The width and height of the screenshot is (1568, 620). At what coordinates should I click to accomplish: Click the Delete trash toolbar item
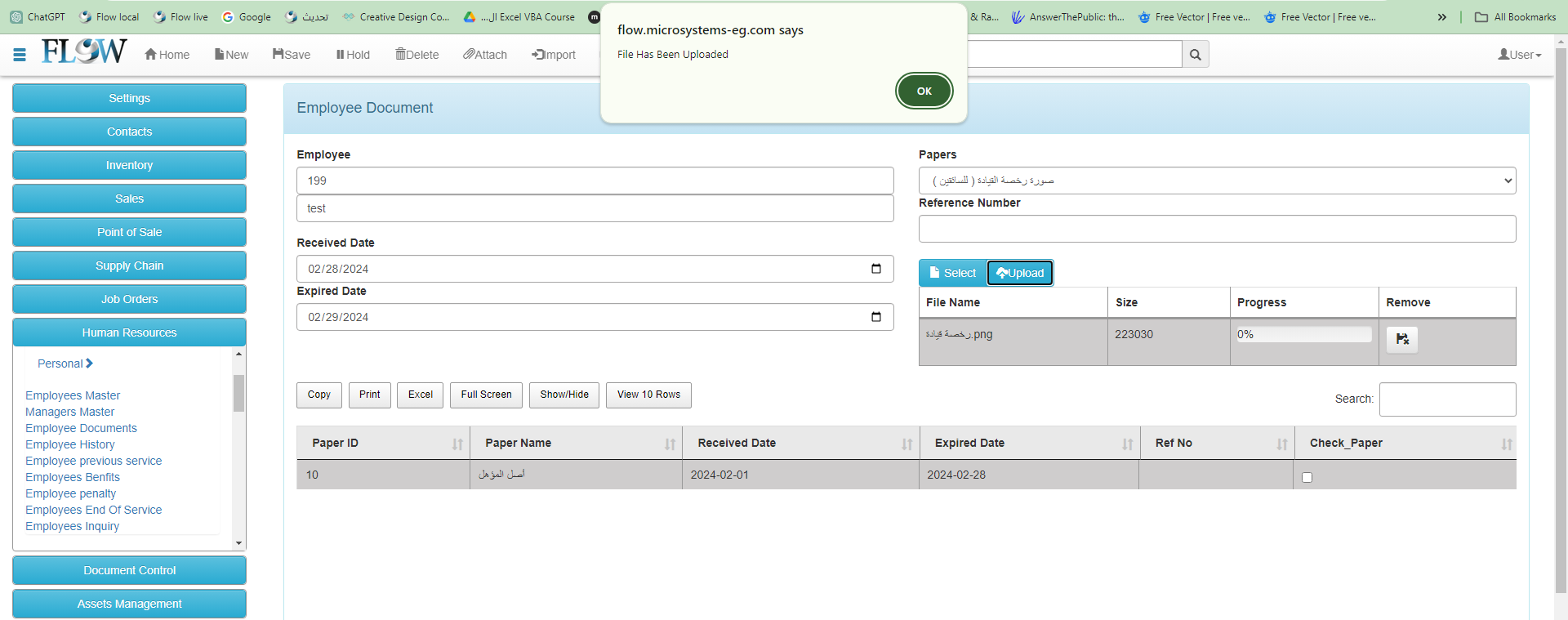point(417,55)
